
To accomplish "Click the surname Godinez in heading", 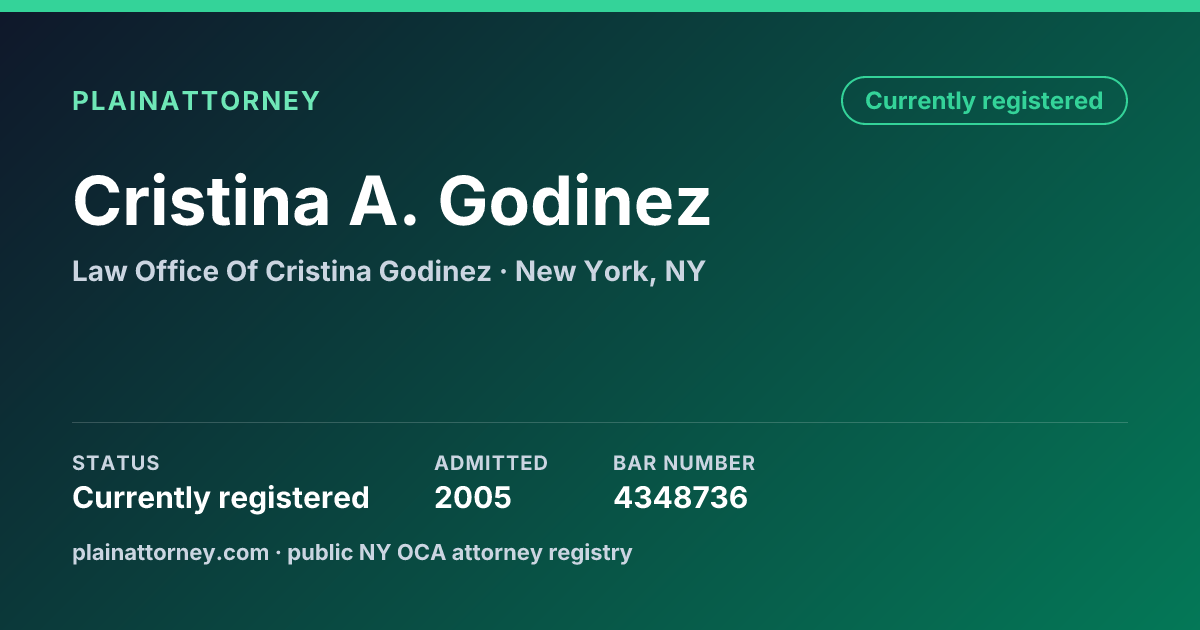I will point(574,201).
